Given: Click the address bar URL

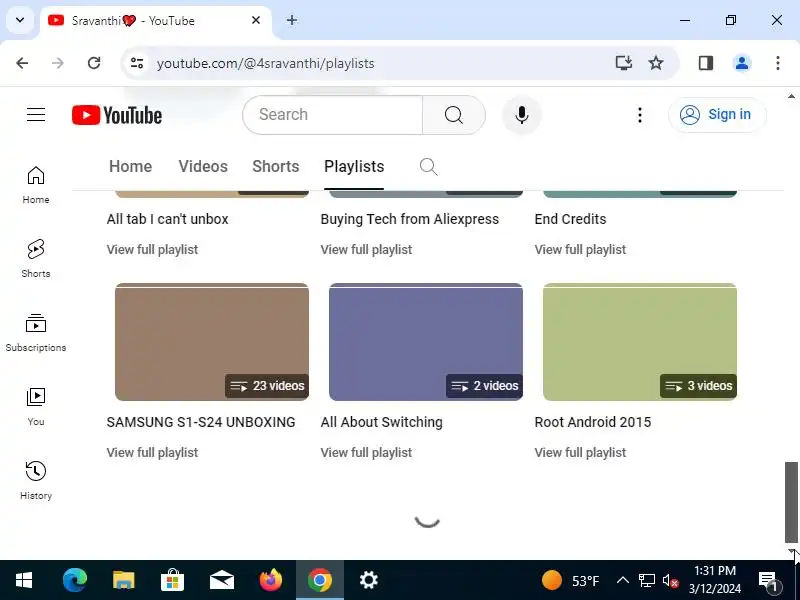Looking at the screenshot, I should 265,63.
